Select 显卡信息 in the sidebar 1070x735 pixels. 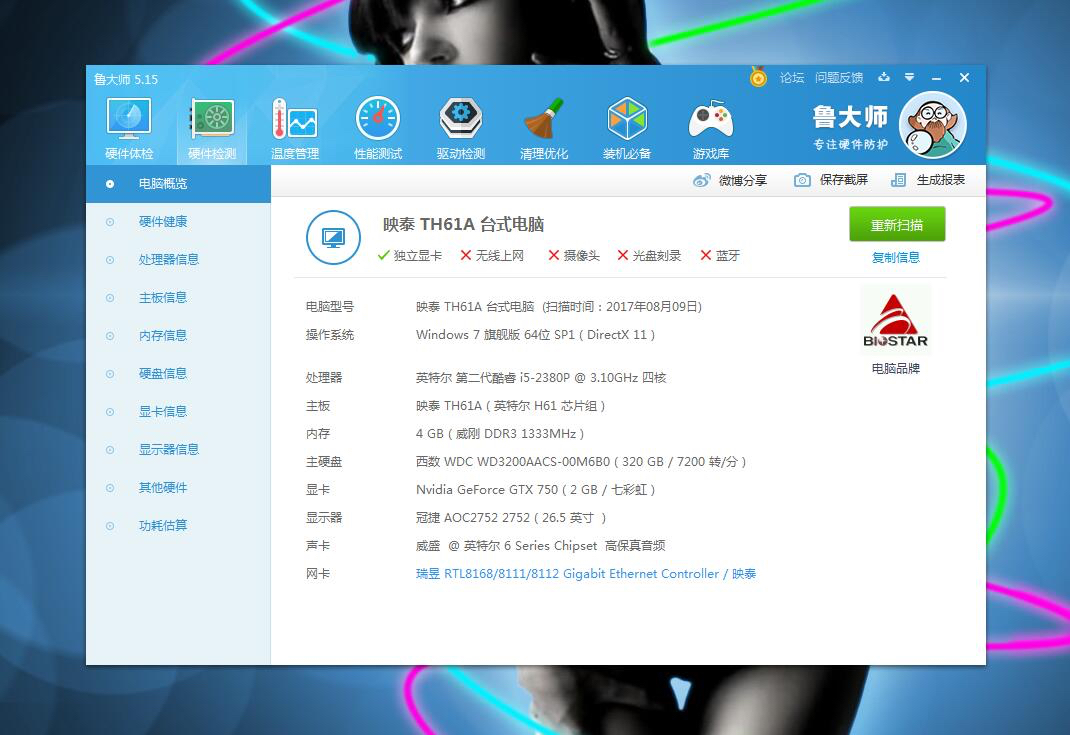point(163,411)
